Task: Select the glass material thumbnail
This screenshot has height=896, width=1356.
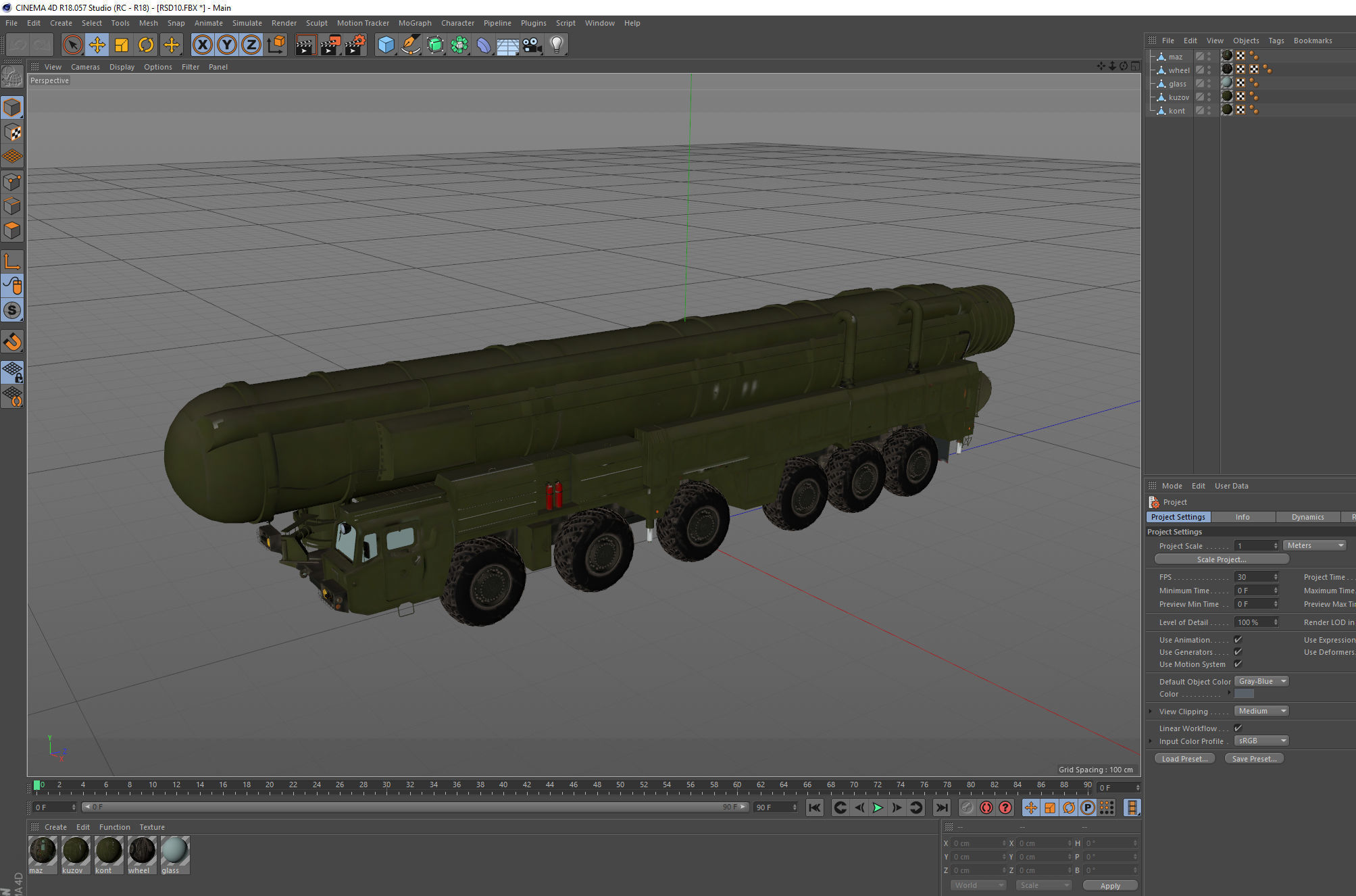Action: pos(174,851)
